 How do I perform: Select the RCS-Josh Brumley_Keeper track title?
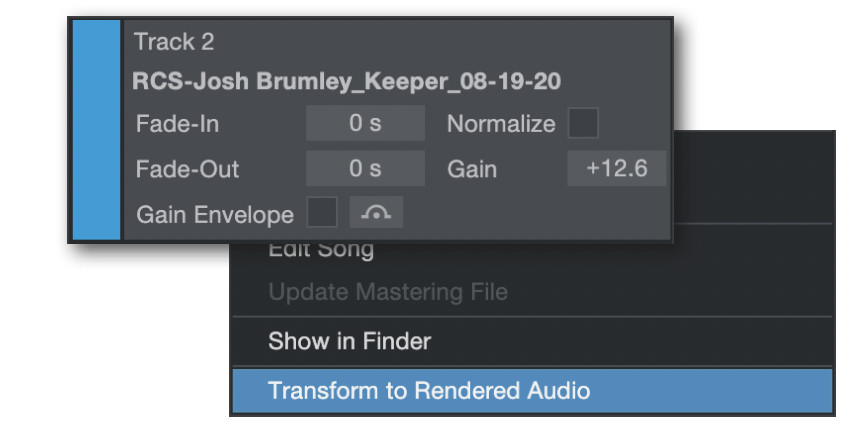347,82
